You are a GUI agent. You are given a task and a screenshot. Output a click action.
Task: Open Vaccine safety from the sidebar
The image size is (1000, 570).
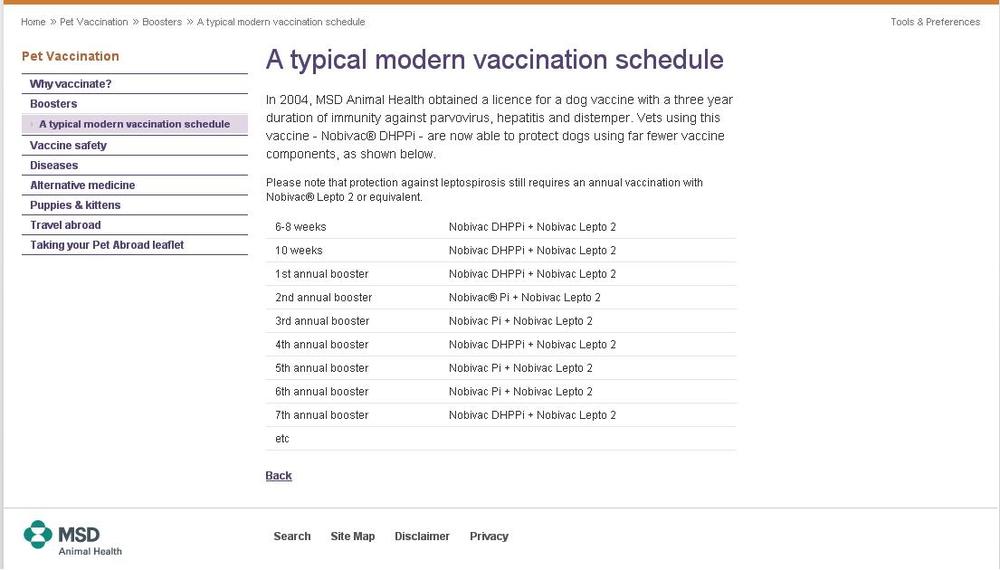68,146
